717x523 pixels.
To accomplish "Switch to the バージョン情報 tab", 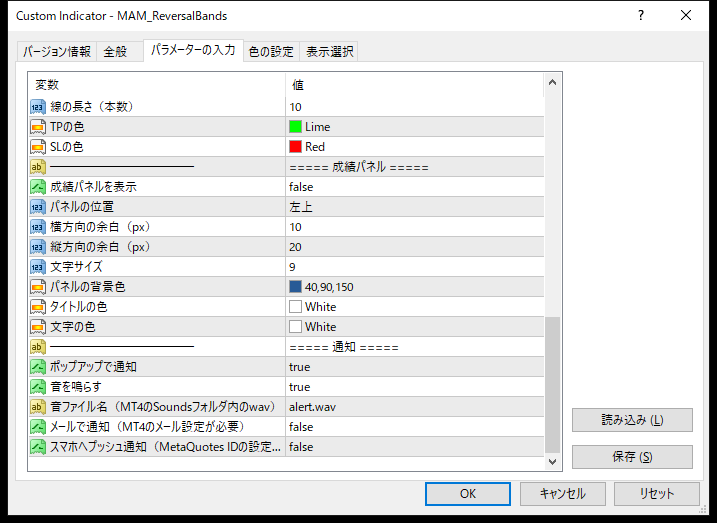I will 57,52.
